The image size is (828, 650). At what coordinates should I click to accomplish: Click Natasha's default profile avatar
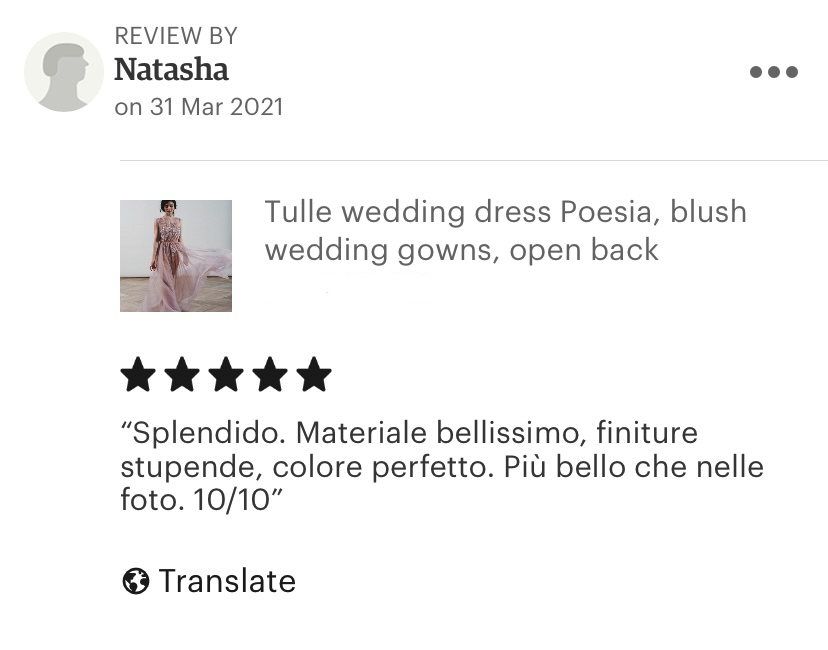coord(64,72)
